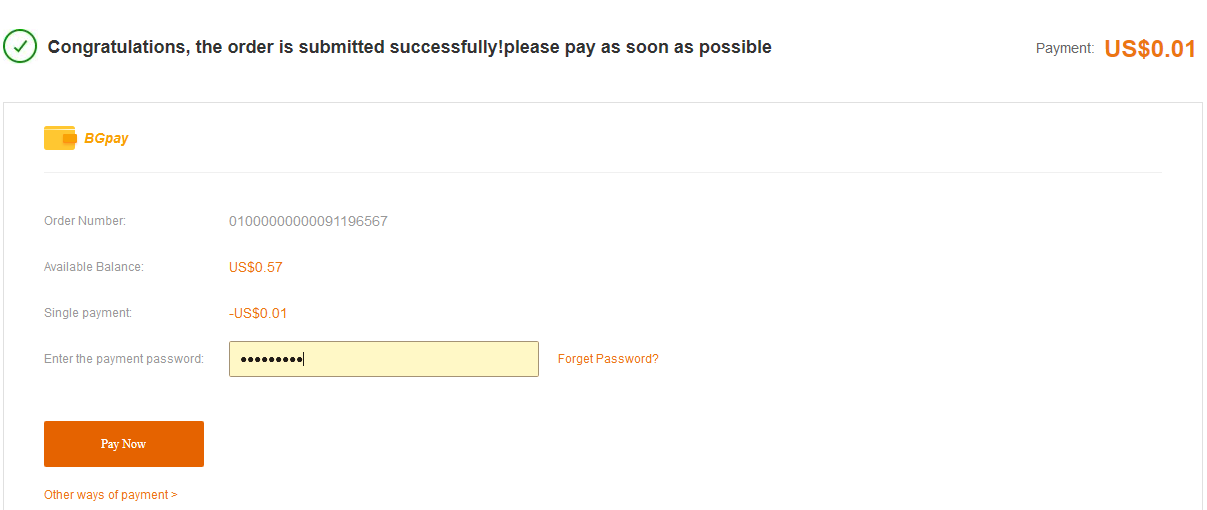Select the BGpay logo text
This screenshot has width=1207, height=510.
click(x=107, y=138)
